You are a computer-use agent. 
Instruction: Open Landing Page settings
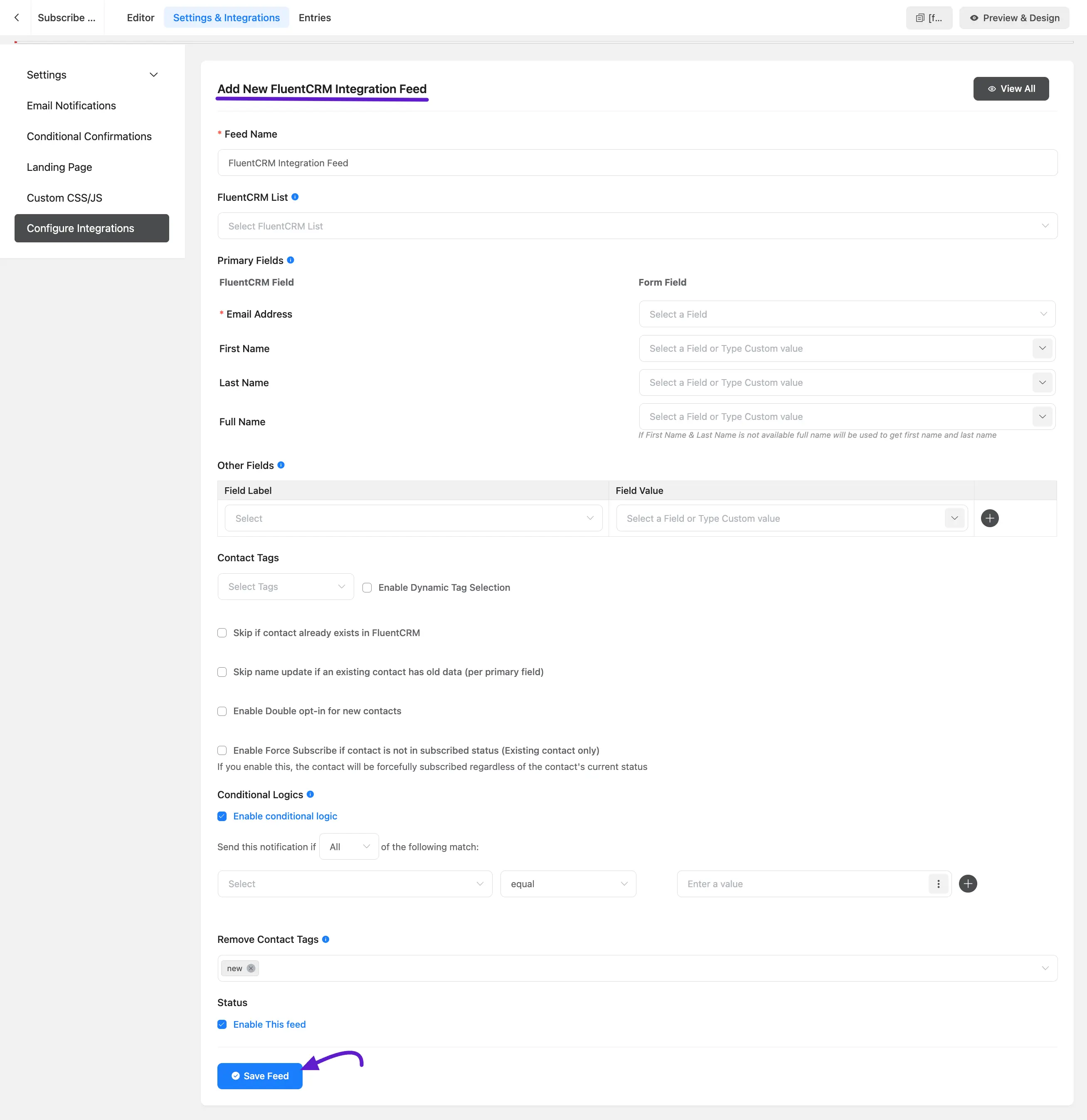59,168
